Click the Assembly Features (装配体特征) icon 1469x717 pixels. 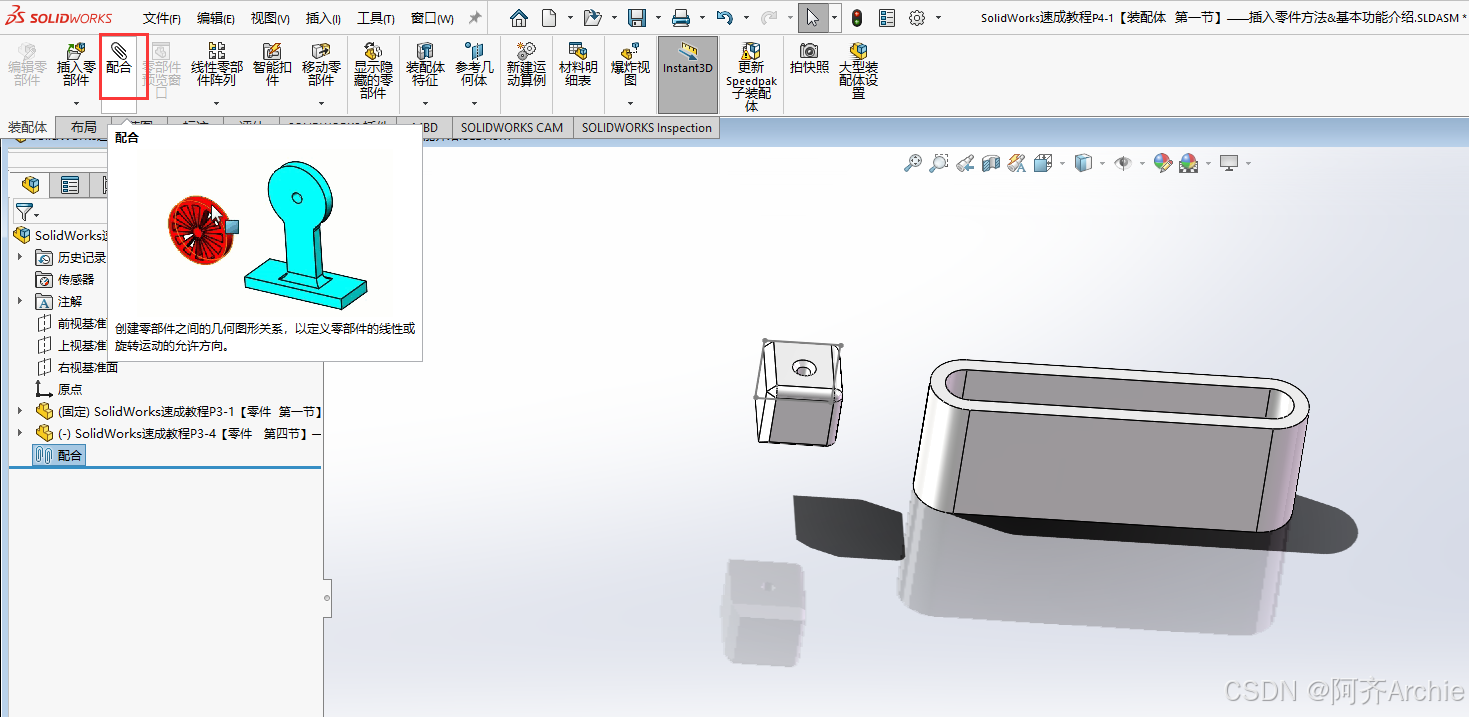coord(425,51)
